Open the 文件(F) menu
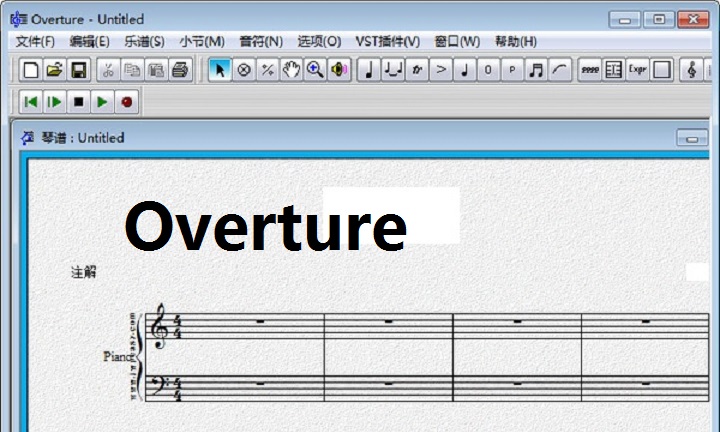Image resolution: width=720 pixels, height=432 pixels. 35,42
